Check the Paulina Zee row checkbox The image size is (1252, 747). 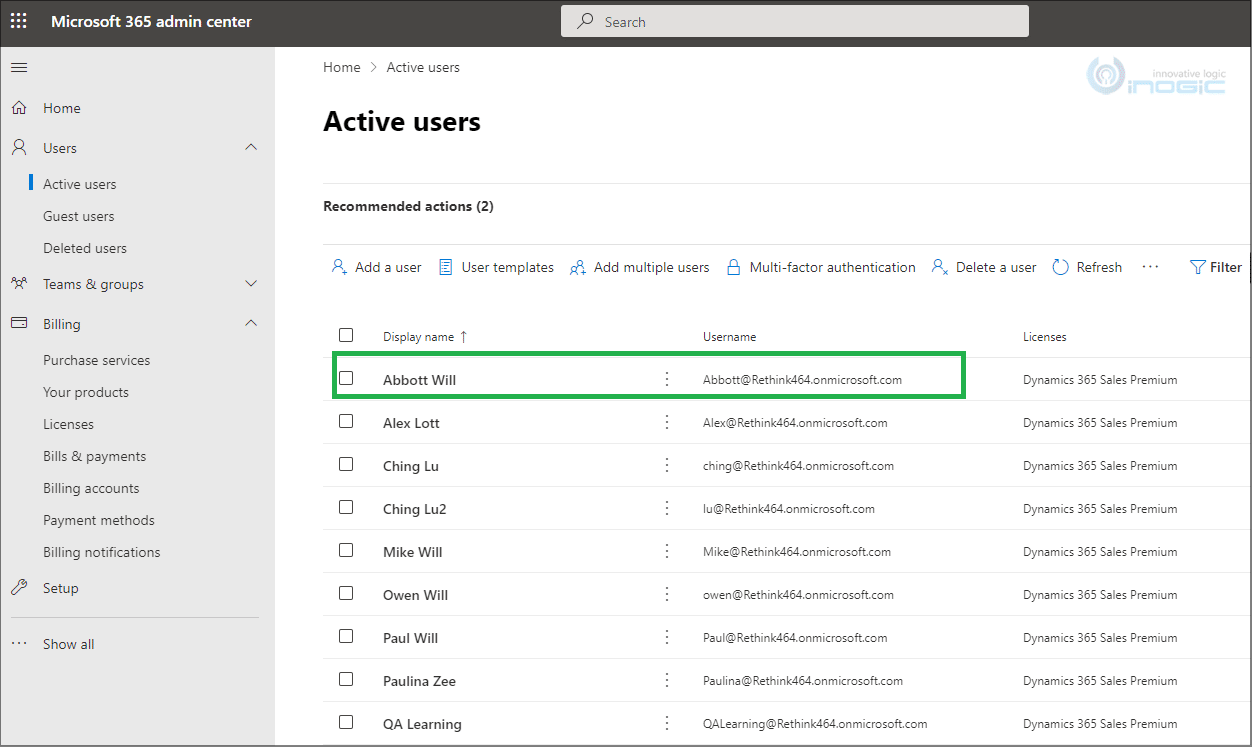(x=346, y=679)
